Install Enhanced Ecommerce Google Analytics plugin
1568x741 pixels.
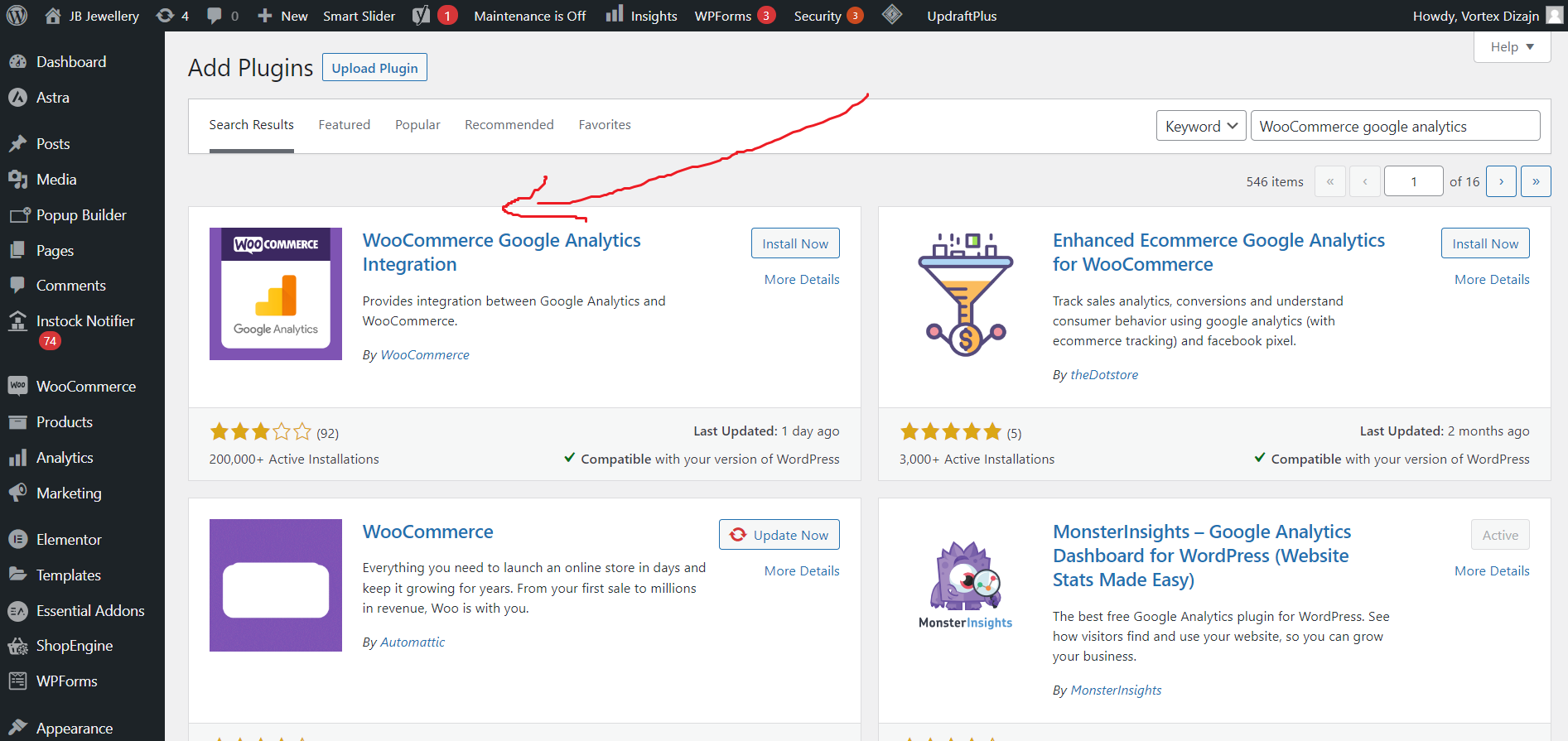(1485, 243)
